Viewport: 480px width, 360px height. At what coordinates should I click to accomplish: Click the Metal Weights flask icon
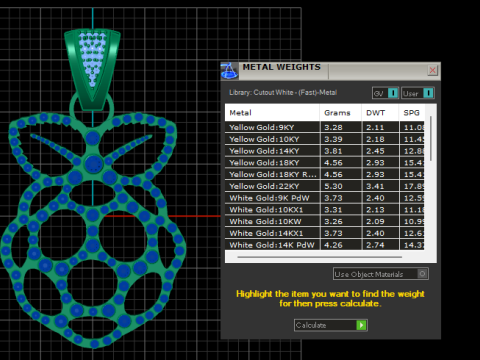coord(229,71)
